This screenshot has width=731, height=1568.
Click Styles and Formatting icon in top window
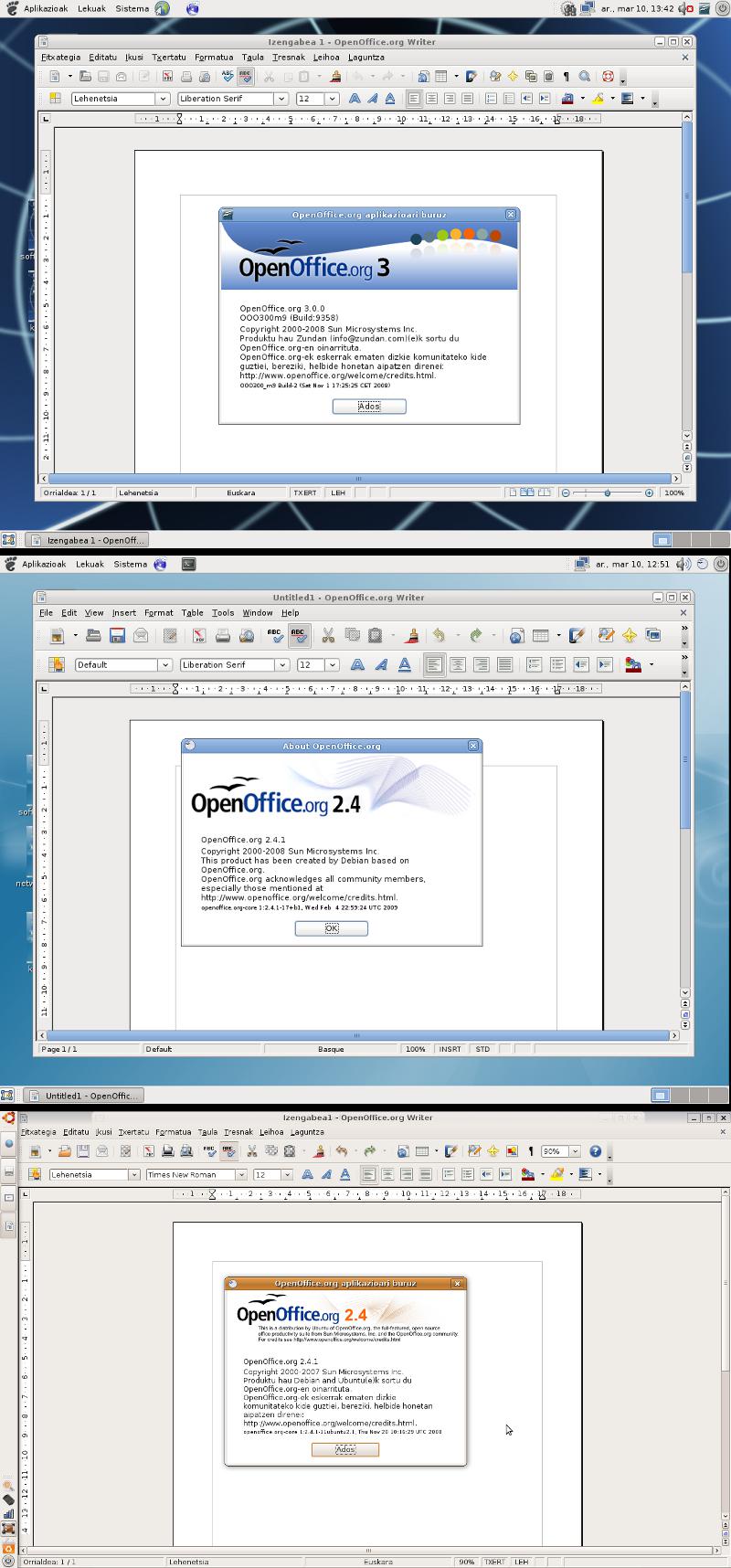[55, 99]
